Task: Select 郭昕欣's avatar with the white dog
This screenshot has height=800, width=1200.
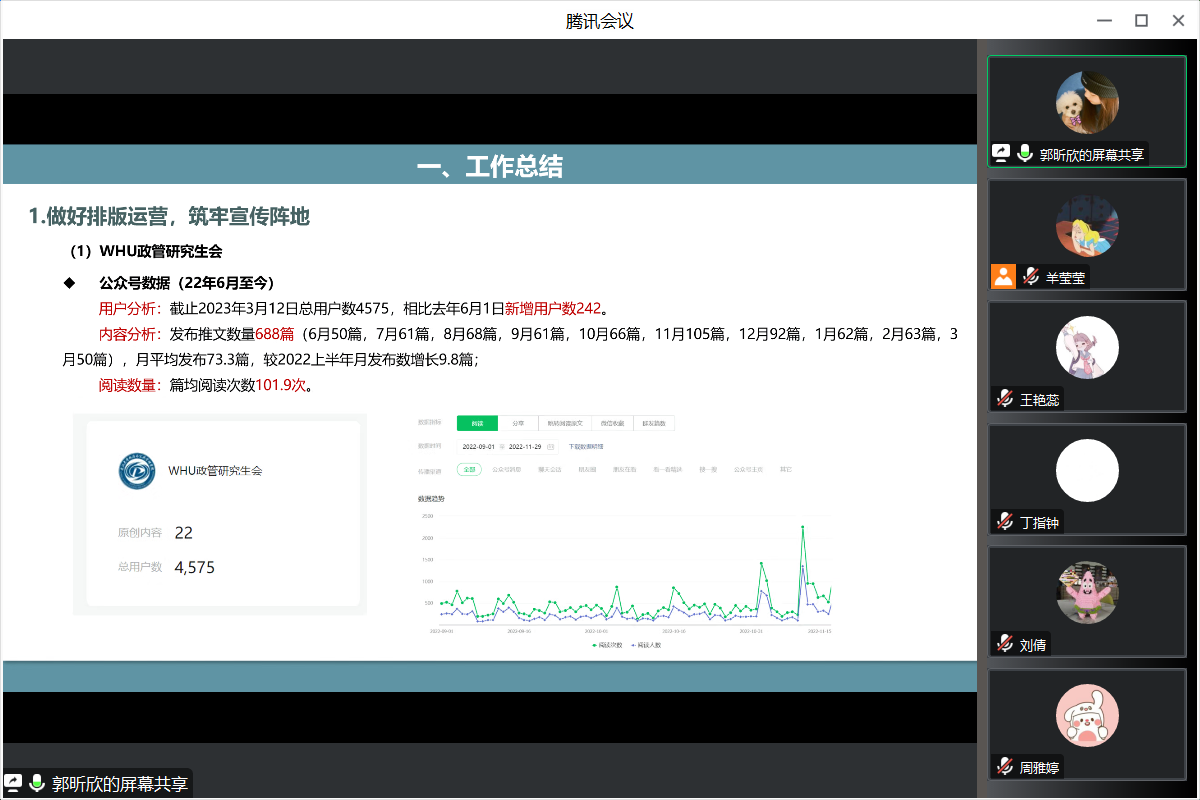Action: 1087,101
